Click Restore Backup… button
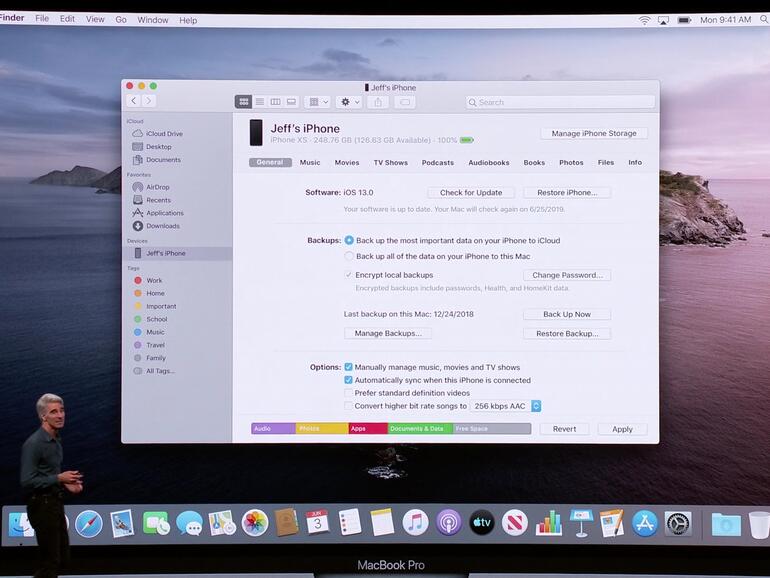The height and width of the screenshot is (578, 770). tap(567, 333)
